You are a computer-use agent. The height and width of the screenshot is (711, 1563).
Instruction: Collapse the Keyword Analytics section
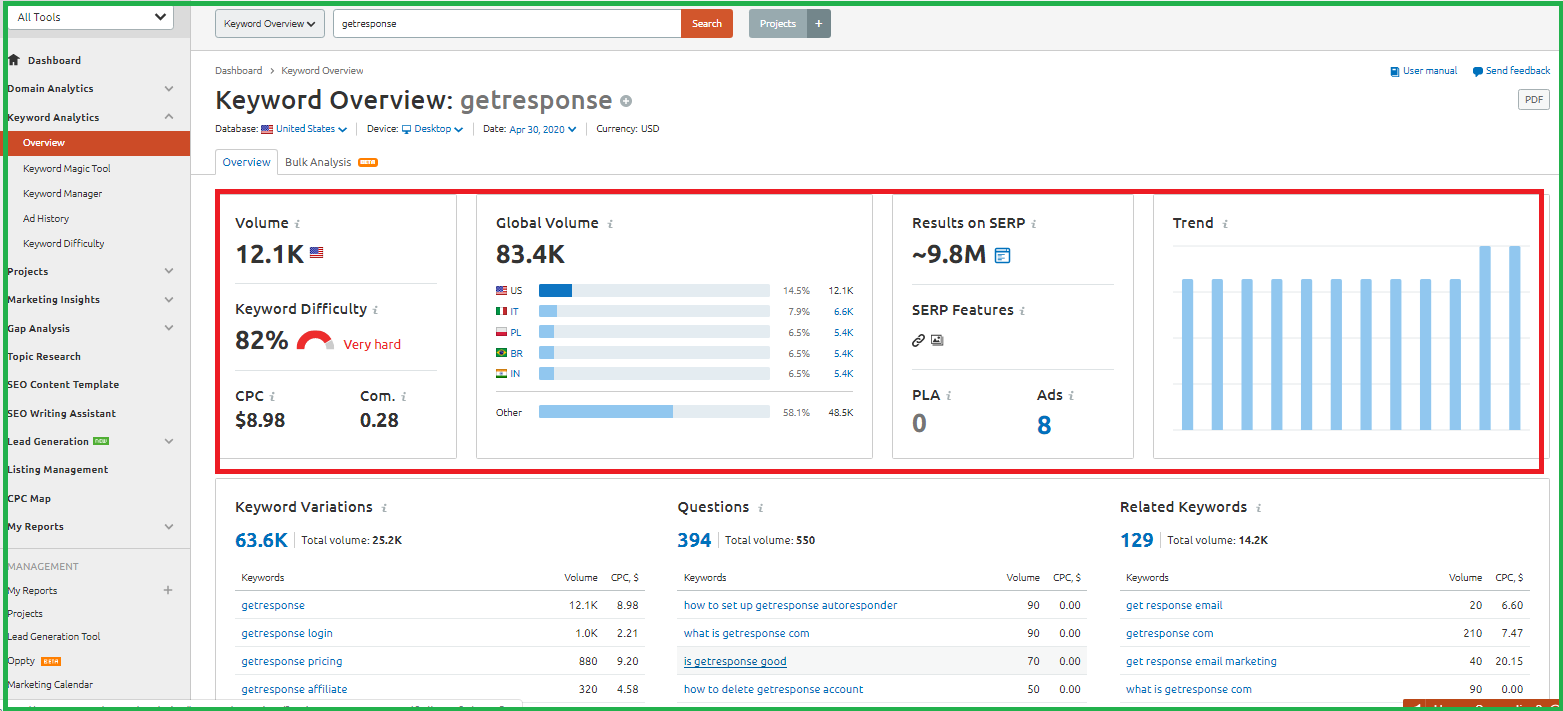click(x=169, y=117)
